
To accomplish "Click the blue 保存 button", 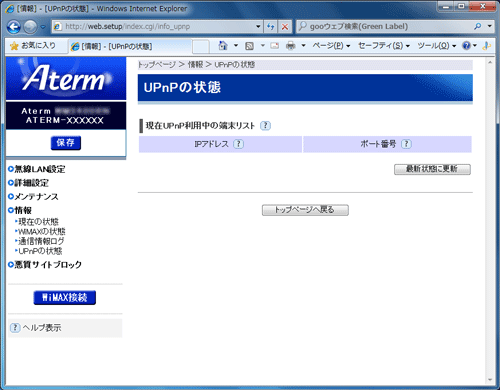I will (66, 143).
